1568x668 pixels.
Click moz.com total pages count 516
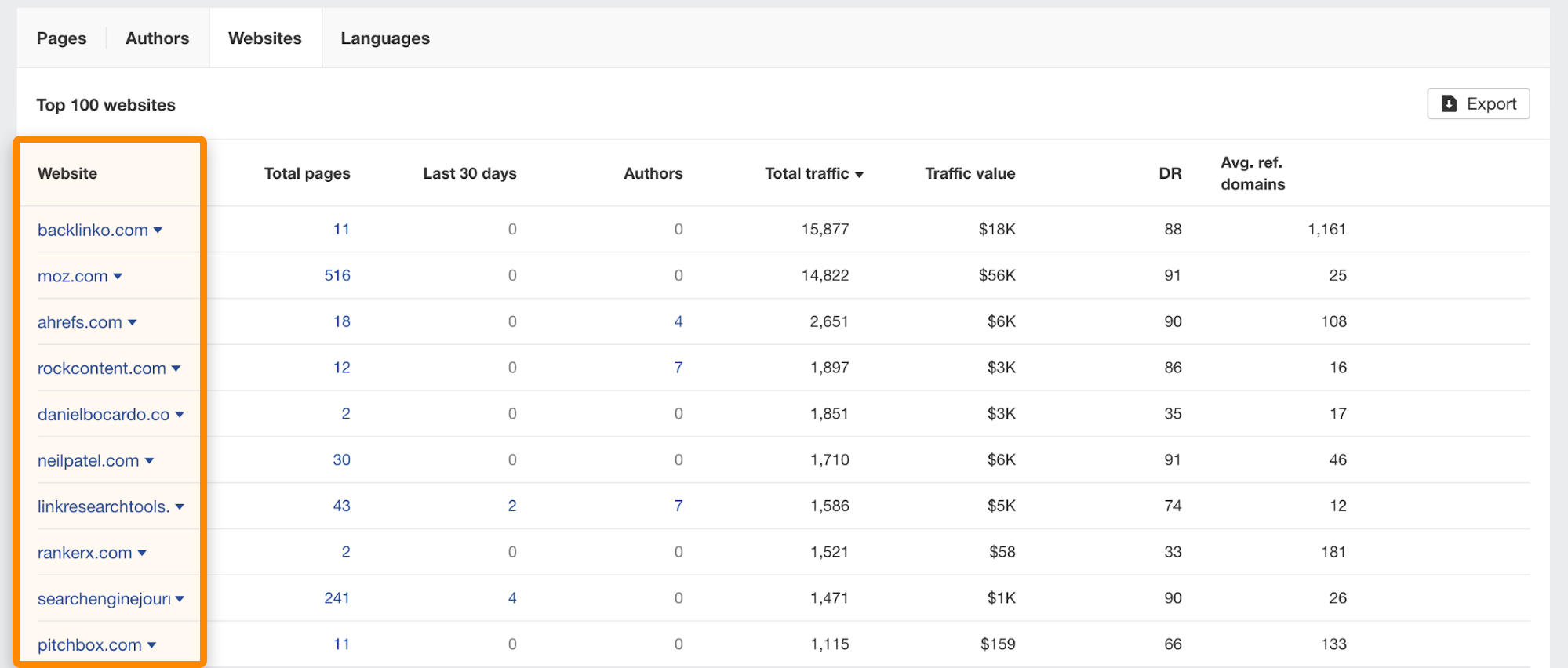[x=337, y=275]
